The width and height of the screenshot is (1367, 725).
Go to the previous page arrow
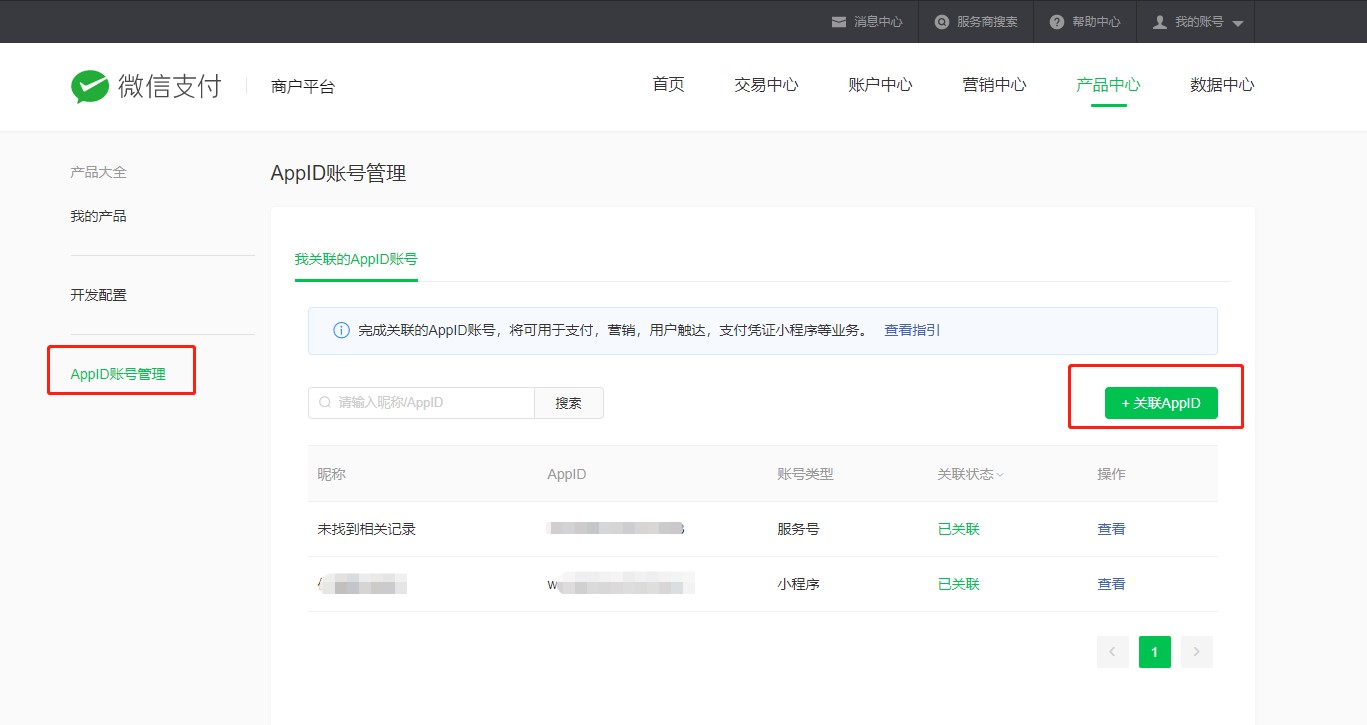pyautogui.click(x=1113, y=652)
